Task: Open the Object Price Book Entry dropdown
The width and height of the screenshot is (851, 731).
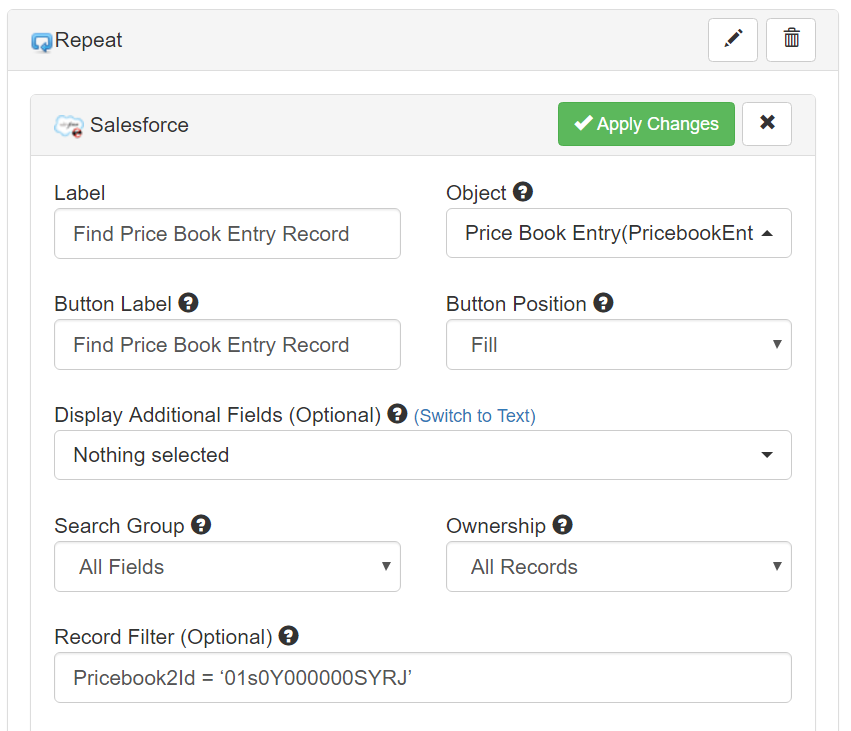Action: click(x=619, y=233)
